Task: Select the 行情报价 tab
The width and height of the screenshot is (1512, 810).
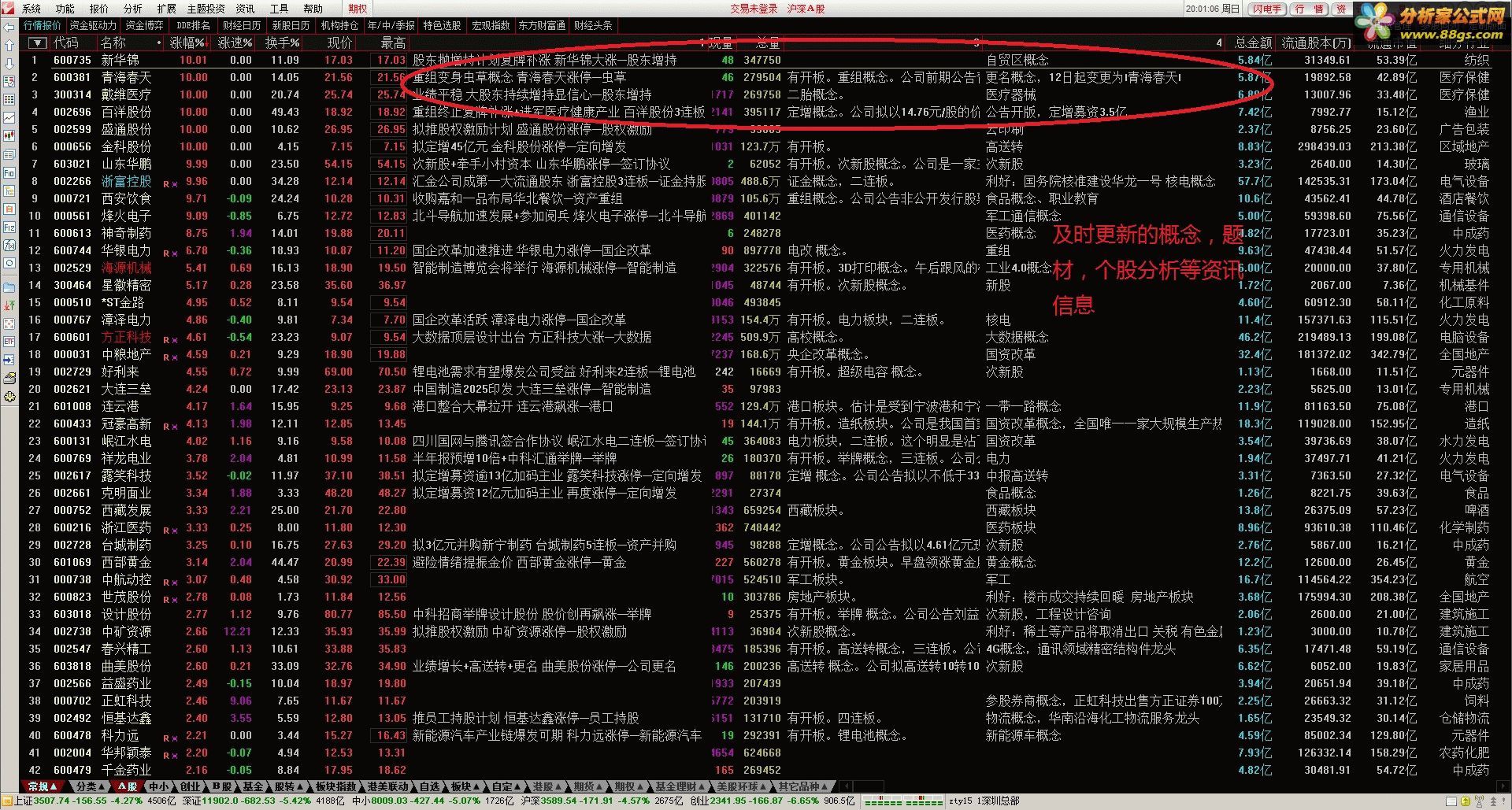Action: point(43,25)
